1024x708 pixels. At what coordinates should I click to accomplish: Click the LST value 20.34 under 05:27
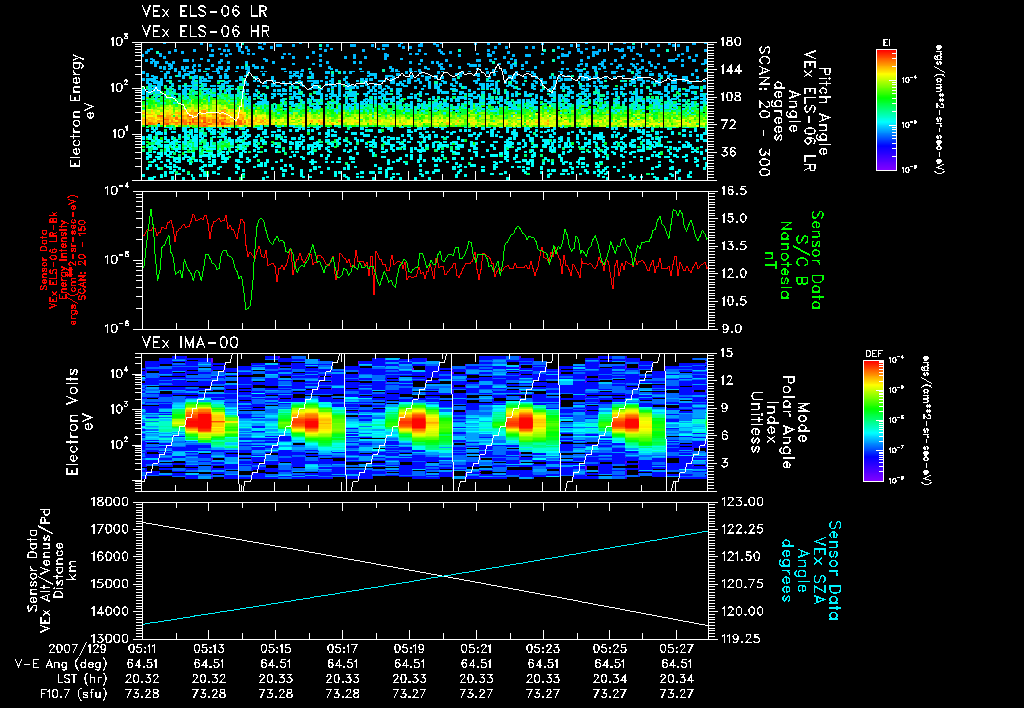(x=677, y=679)
